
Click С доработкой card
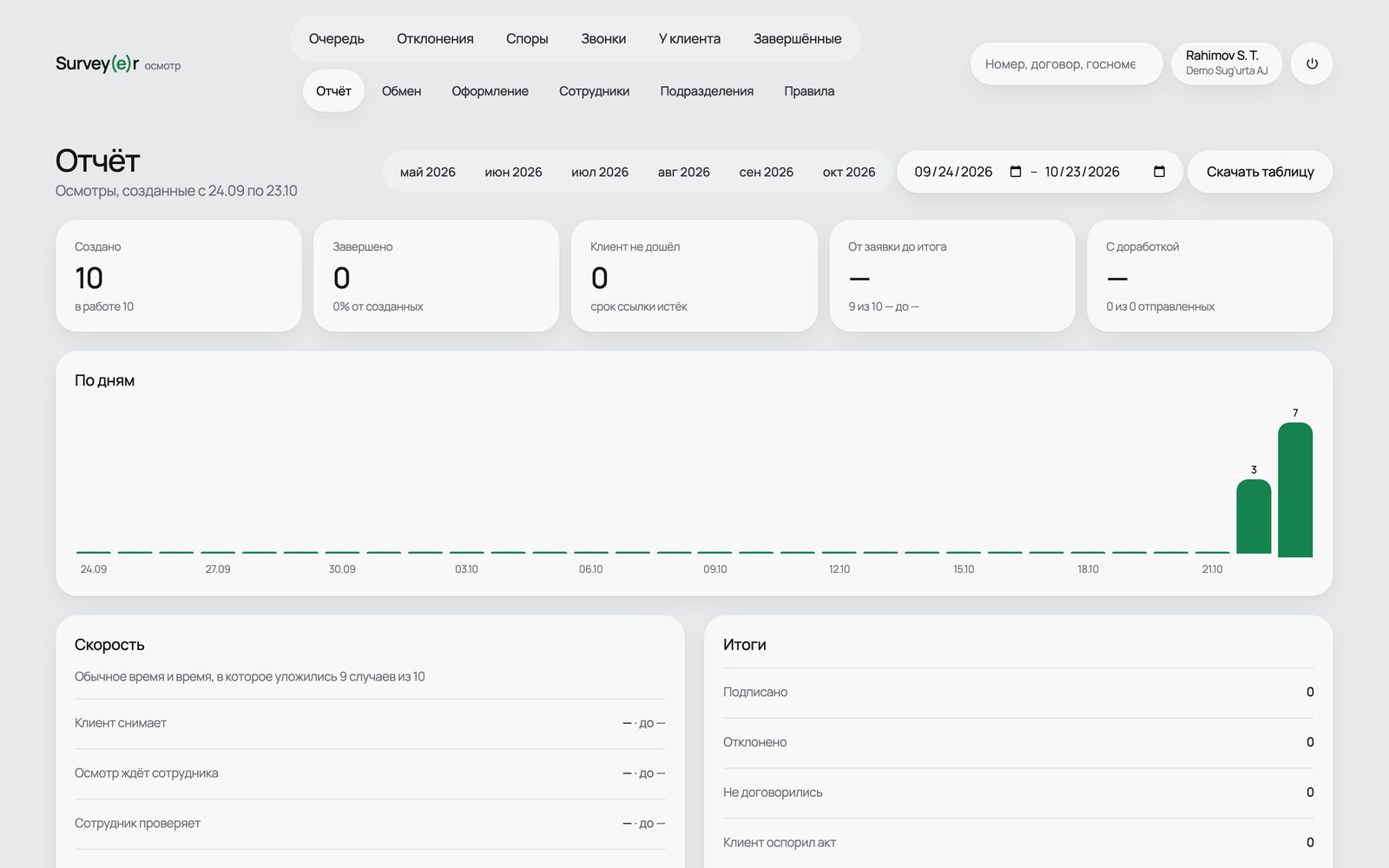point(1209,275)
